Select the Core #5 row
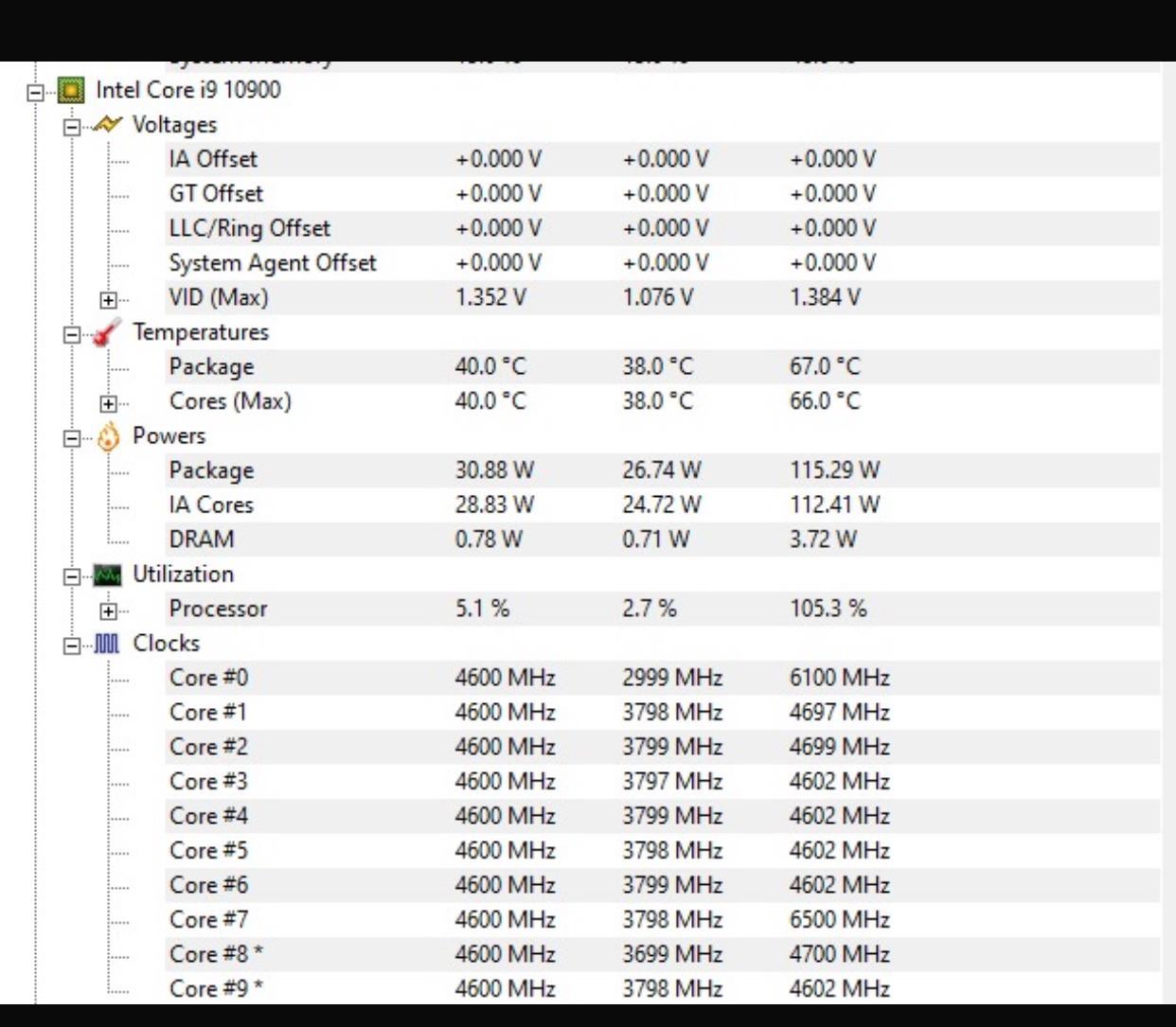 click(x=663, y=850)
